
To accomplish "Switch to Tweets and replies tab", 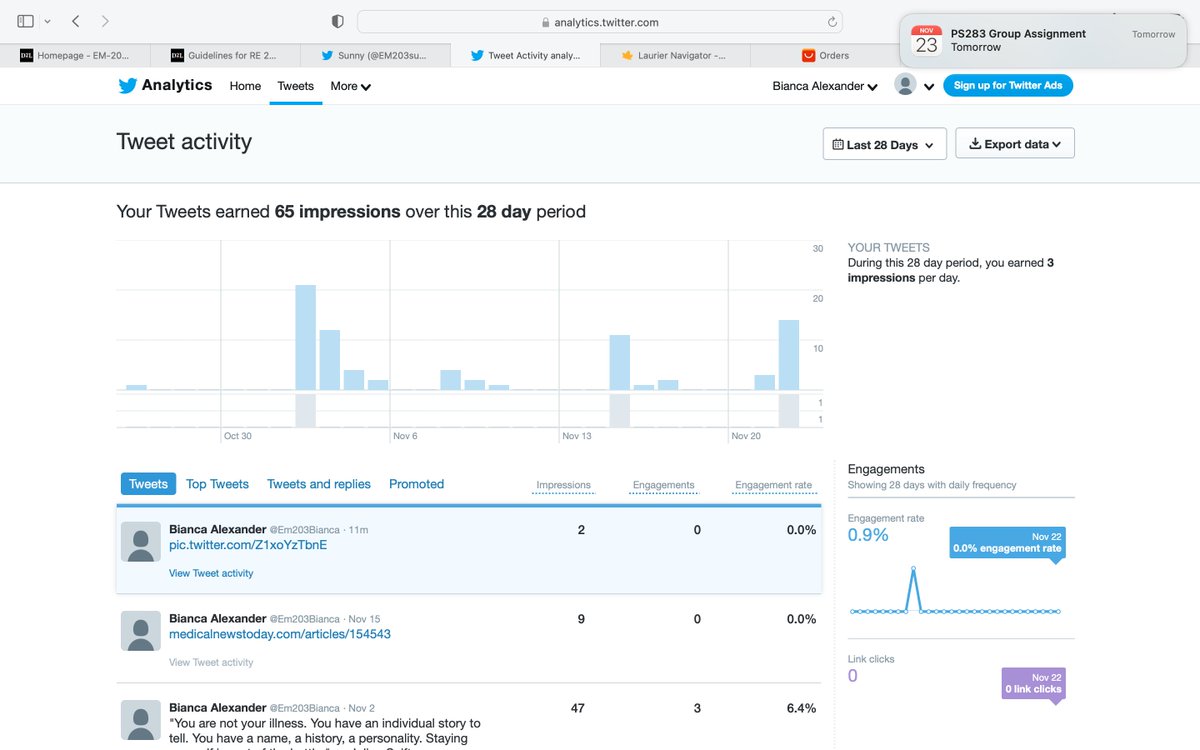I will [x=319, y=484].
